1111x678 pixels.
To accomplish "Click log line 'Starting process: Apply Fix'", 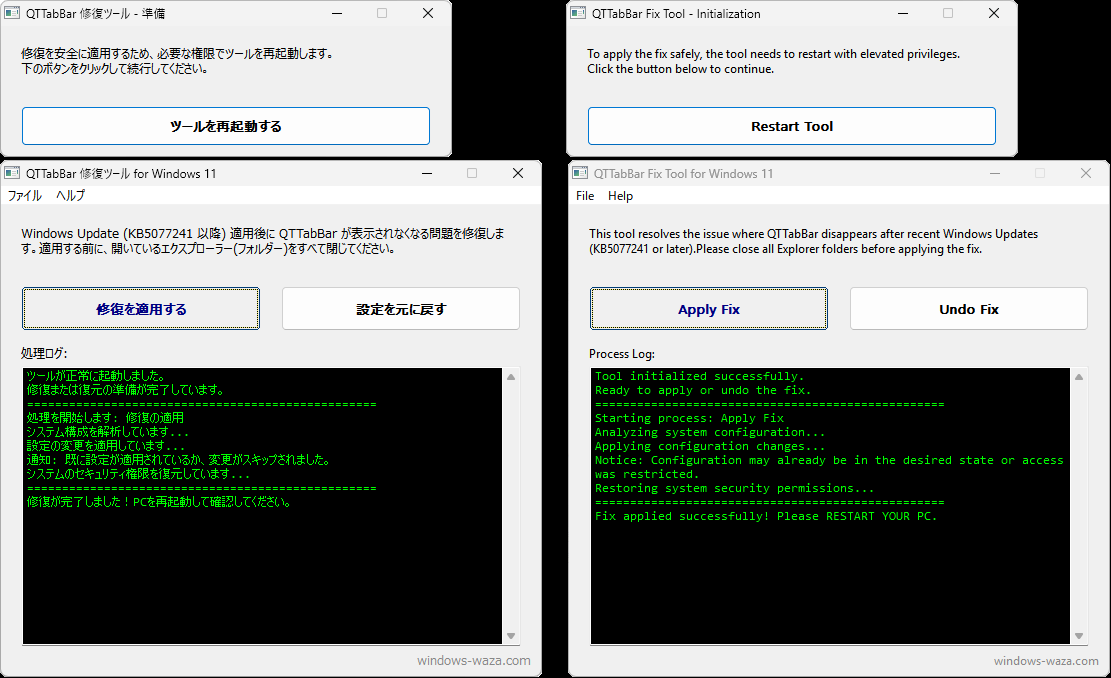I will tap(689, 418).
